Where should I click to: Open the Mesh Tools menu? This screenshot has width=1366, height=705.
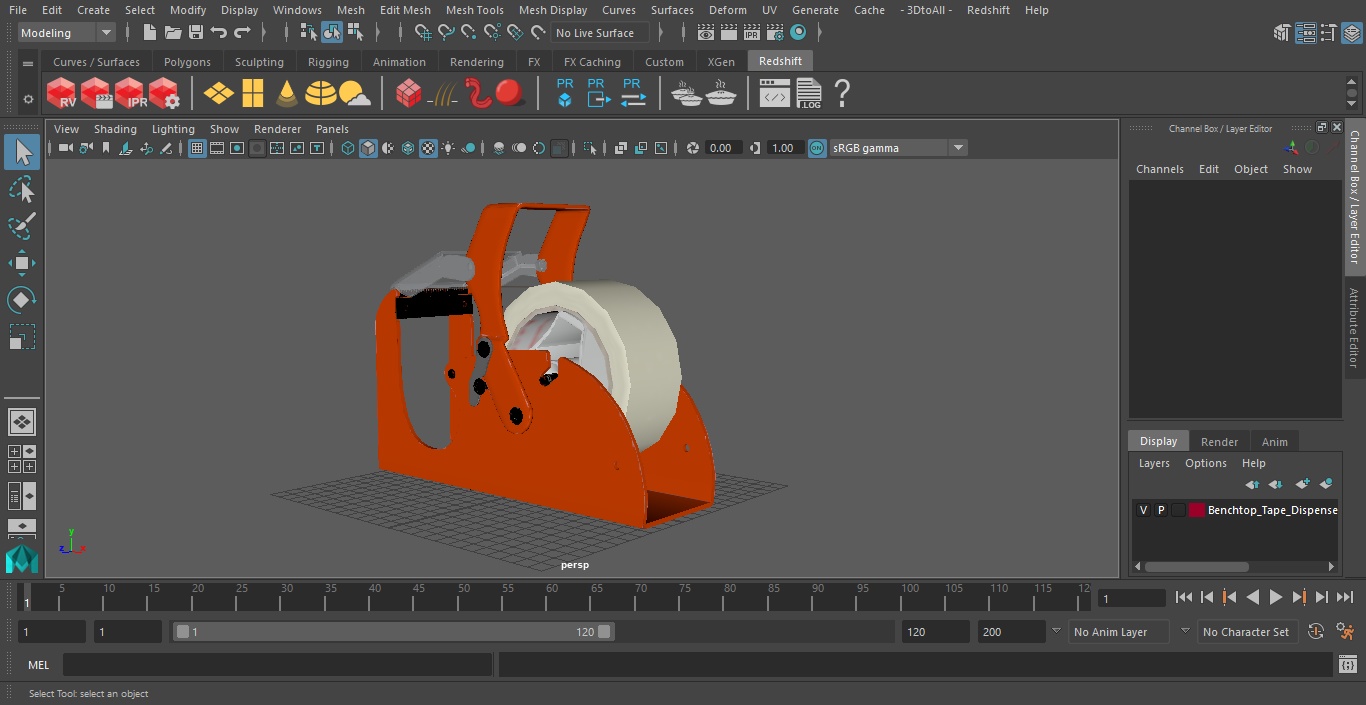[x=475, y=10]
